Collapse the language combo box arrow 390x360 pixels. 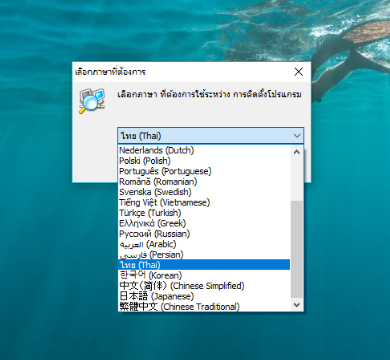tap(297, 136)
